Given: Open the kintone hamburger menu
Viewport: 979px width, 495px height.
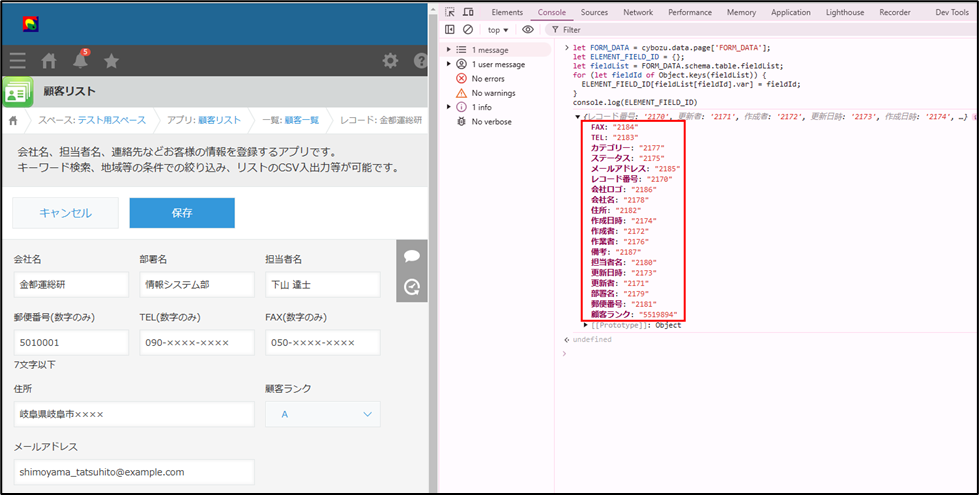Looking at the screenshot, I should tap(17, 61).
